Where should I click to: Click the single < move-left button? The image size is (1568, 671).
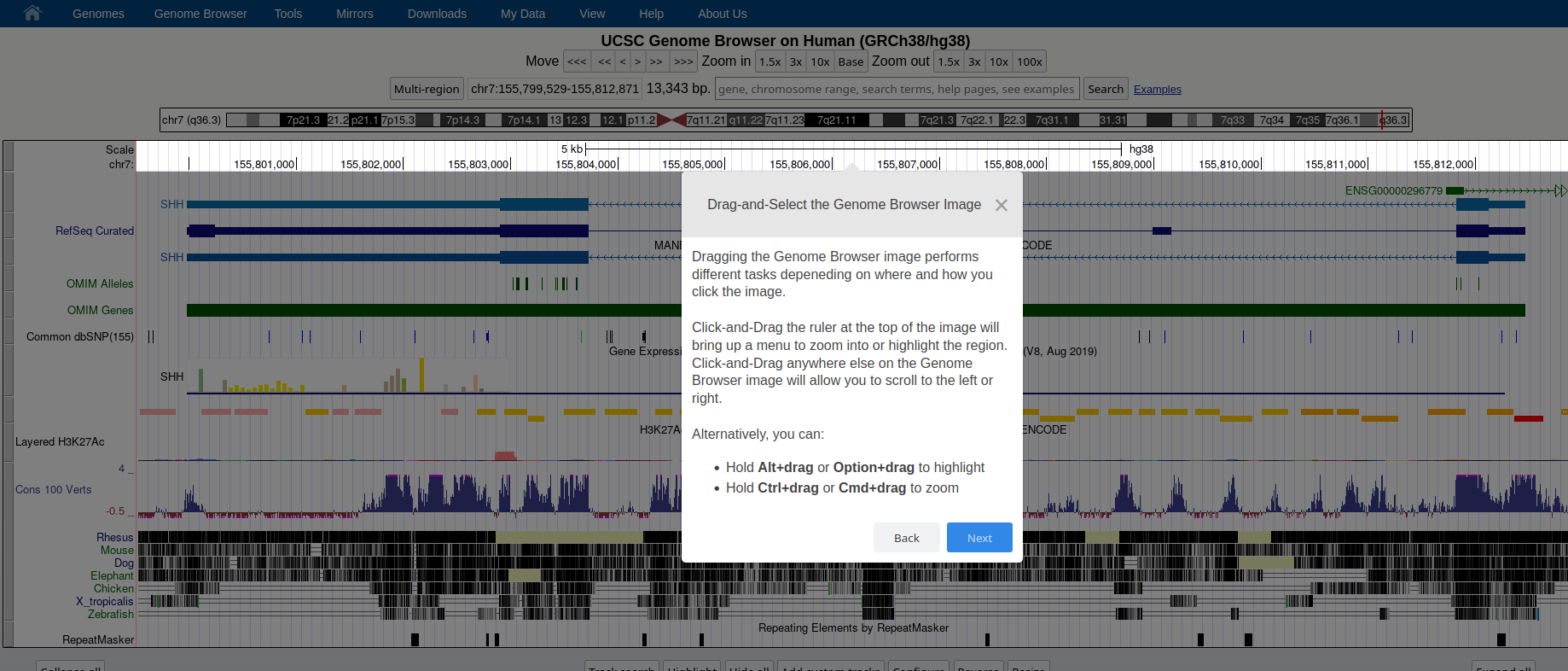(x=623, y=61)
